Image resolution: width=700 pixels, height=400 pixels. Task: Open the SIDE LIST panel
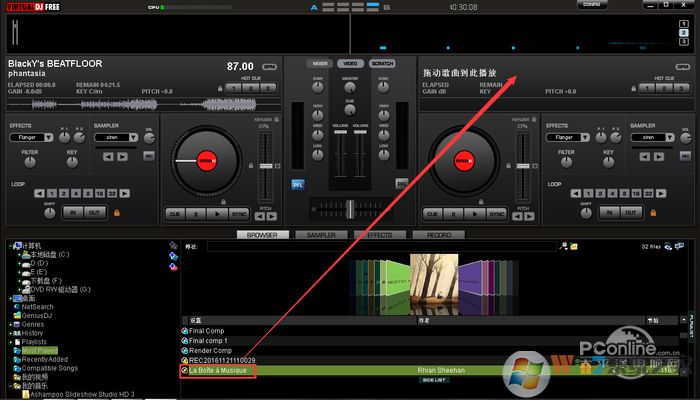[x=433, y=380]
